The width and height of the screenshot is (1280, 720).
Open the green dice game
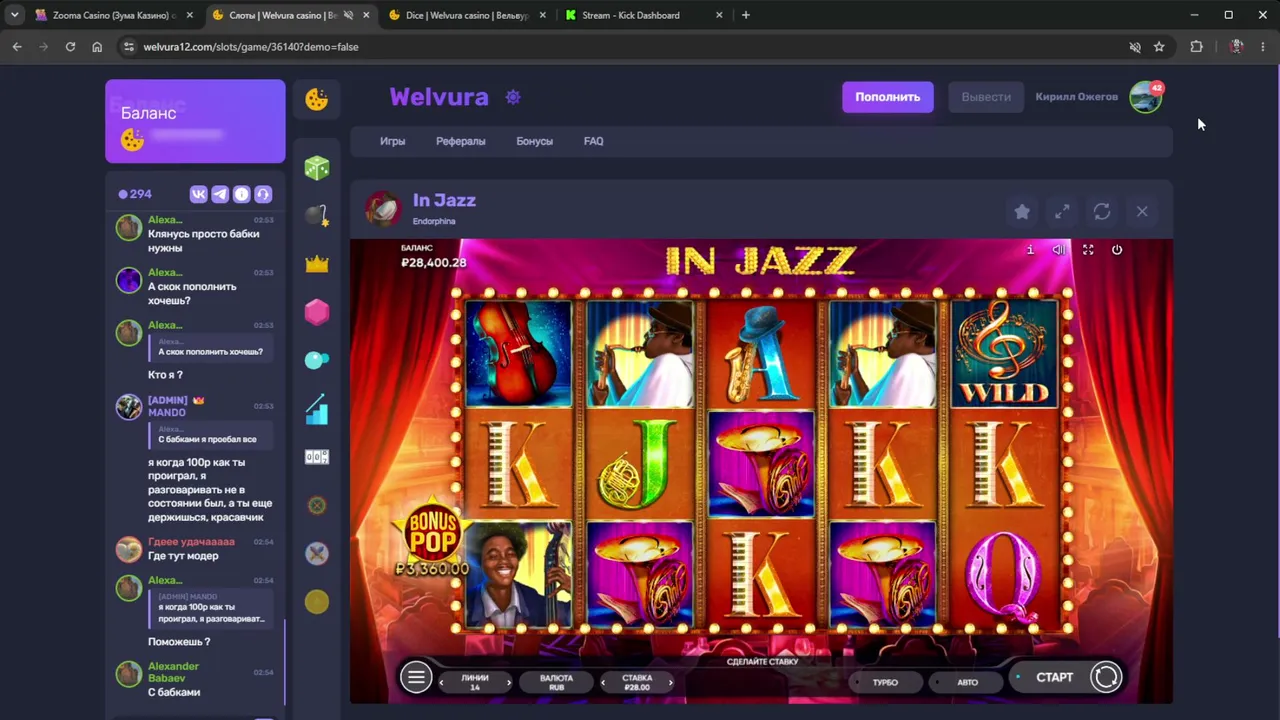[317, 167]
